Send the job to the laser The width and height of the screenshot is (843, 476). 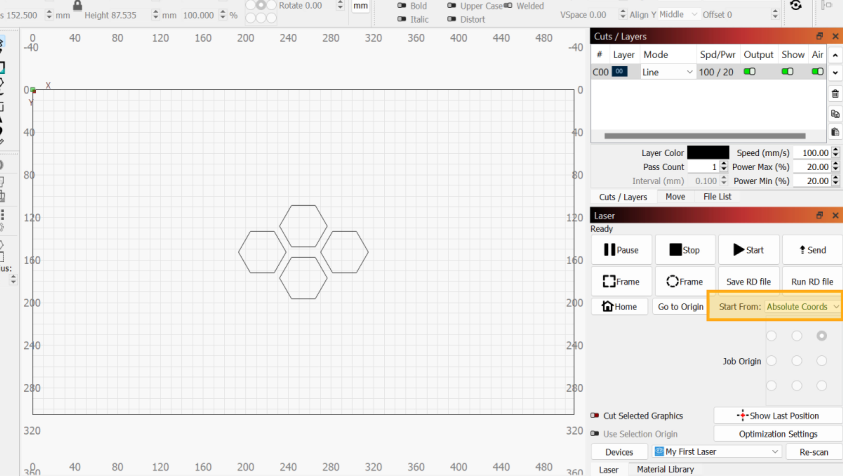pos(811,250)
